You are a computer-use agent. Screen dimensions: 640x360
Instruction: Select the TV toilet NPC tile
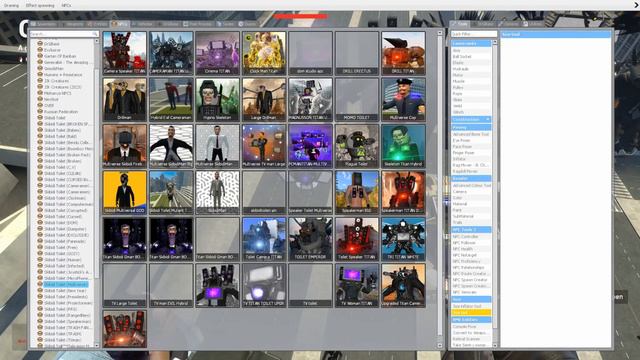click(311, 286)
